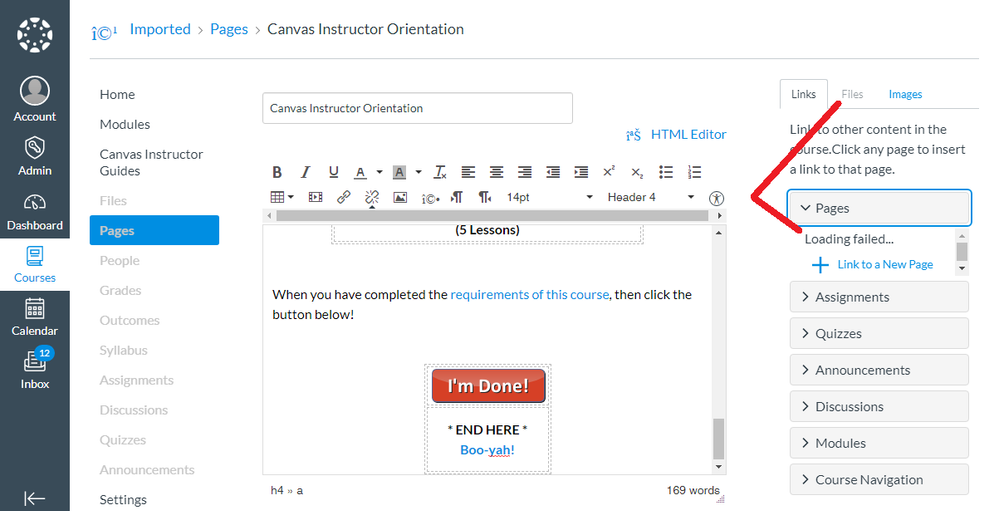Open the Inbox with 12 unread

tap(34, 370)
